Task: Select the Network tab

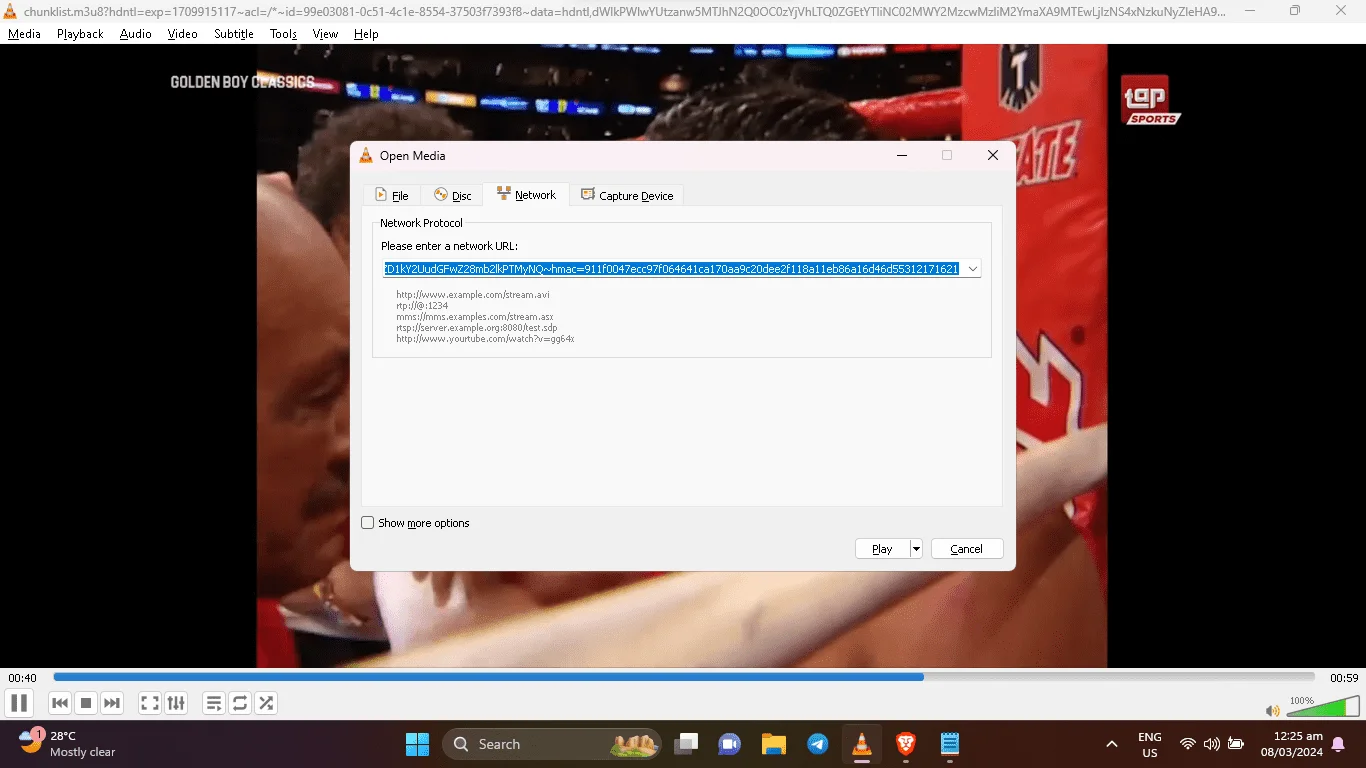Action: pos(526,194)
